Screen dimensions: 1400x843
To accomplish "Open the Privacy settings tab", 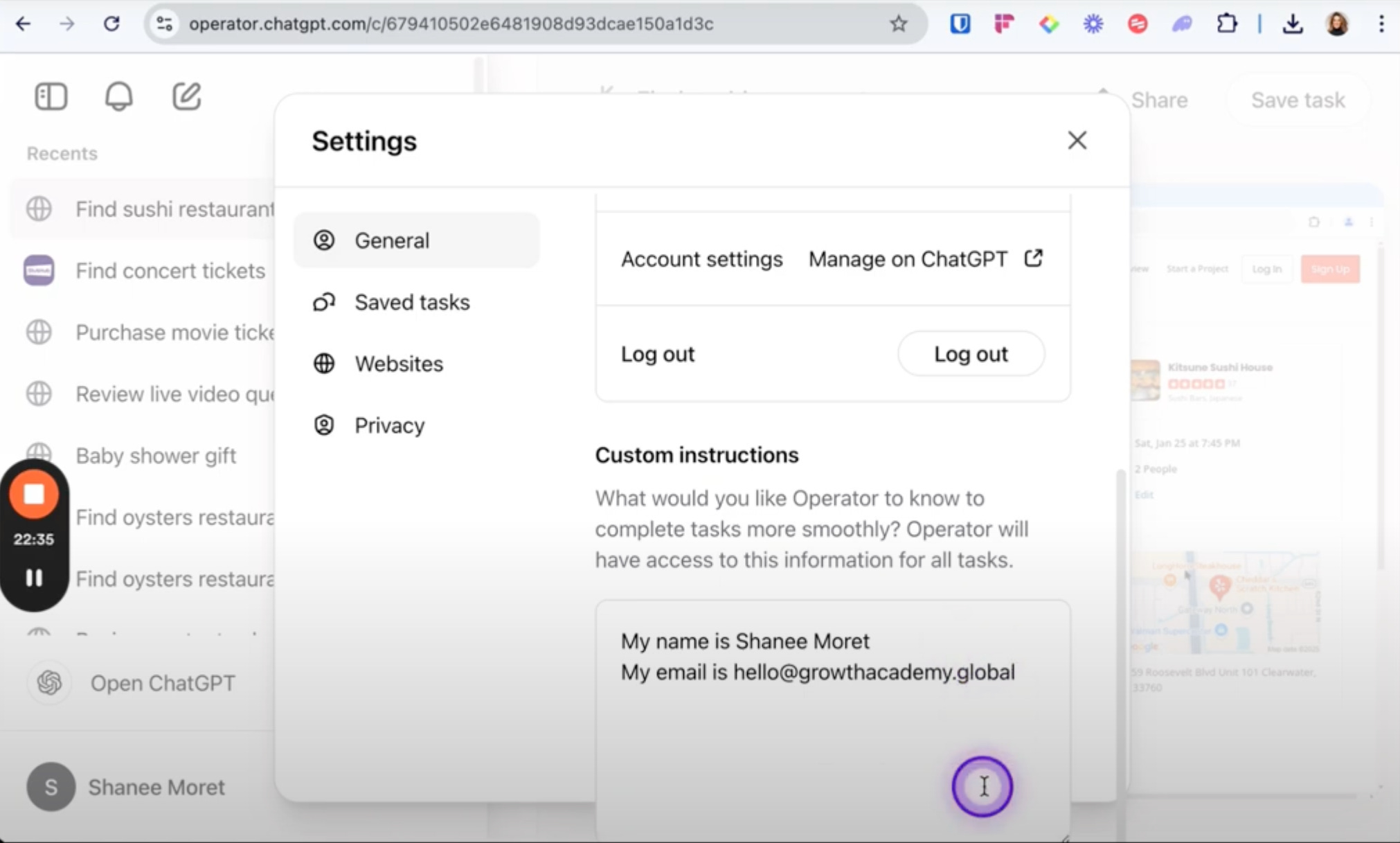I will click(416, 425).
